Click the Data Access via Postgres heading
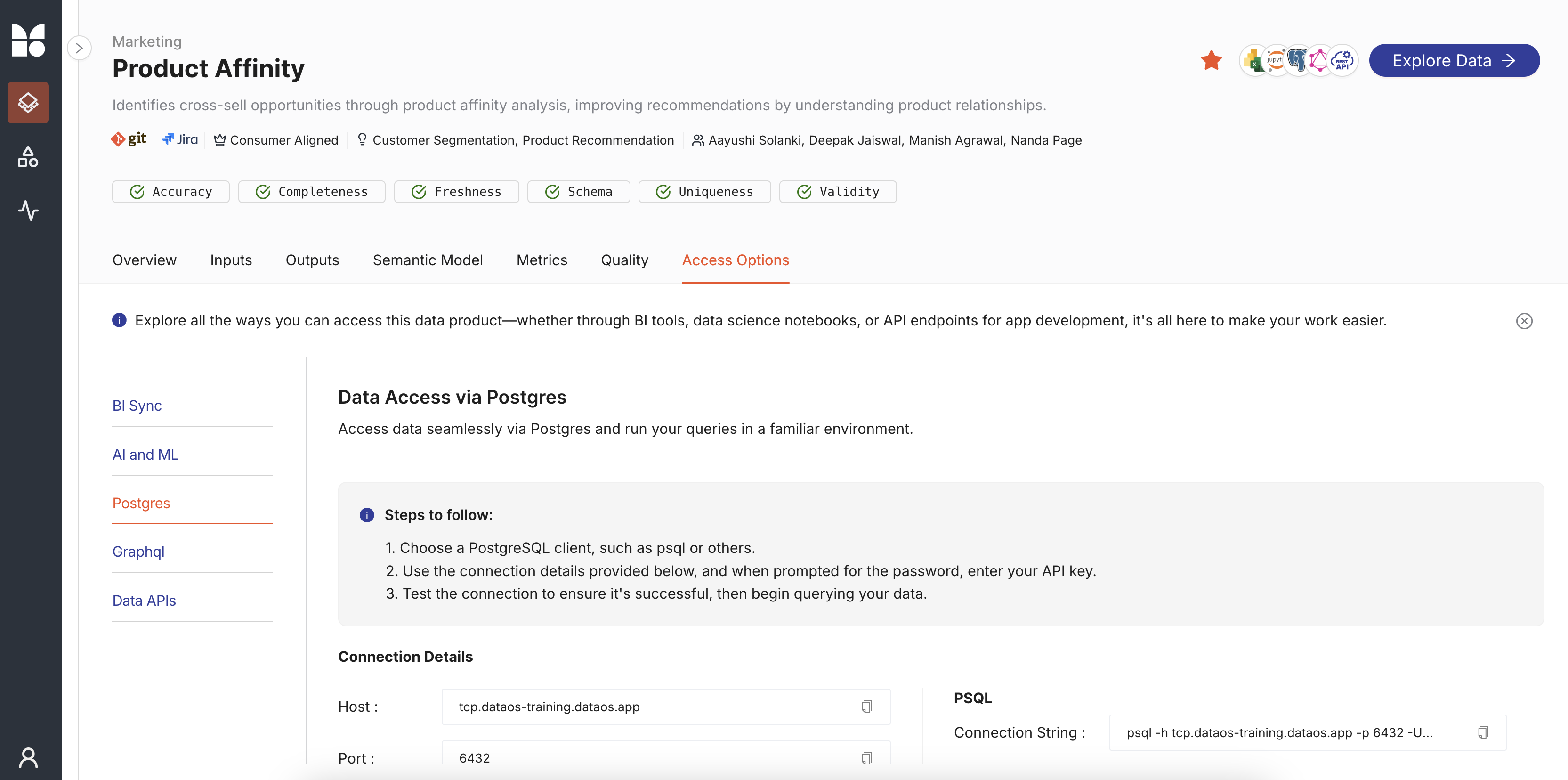The height and width of the screenshot is (780, 1568). pyautogui.click(x=452, y=397)
